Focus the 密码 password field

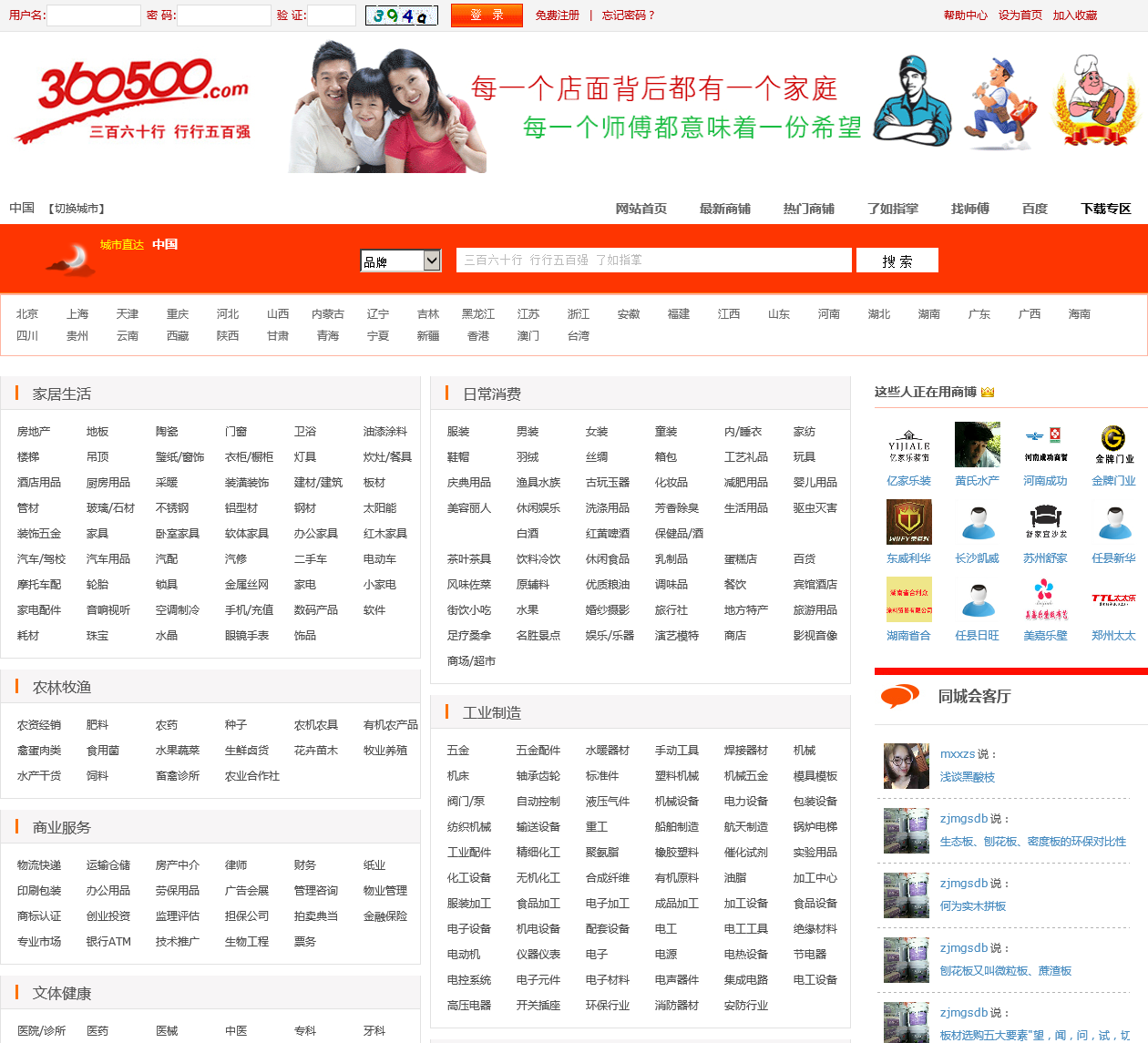[x=223, y=15]
